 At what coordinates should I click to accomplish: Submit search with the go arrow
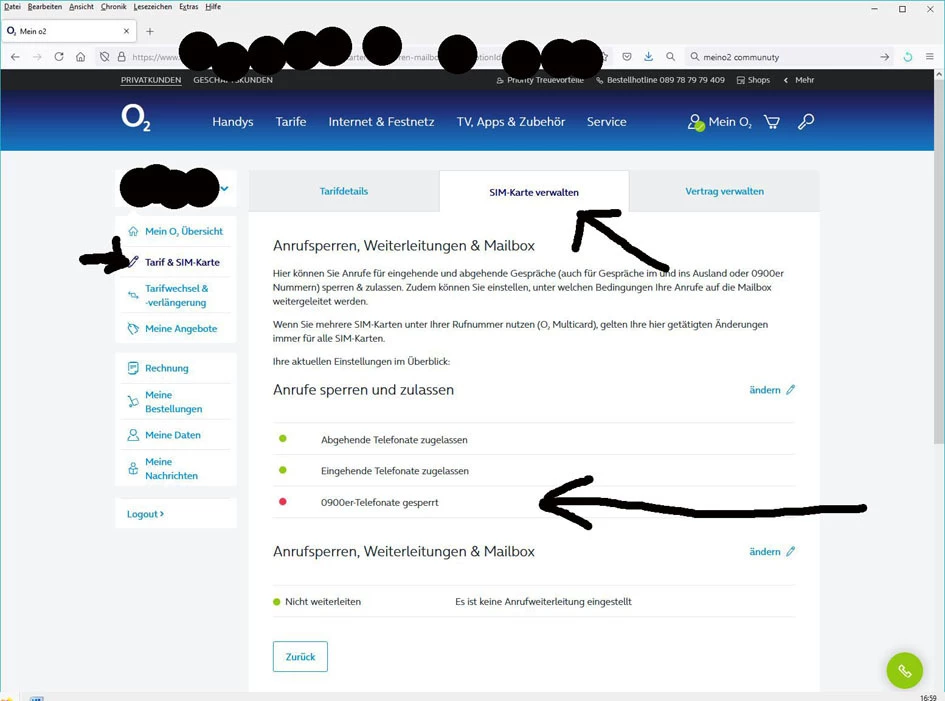(x=884, y=57)
